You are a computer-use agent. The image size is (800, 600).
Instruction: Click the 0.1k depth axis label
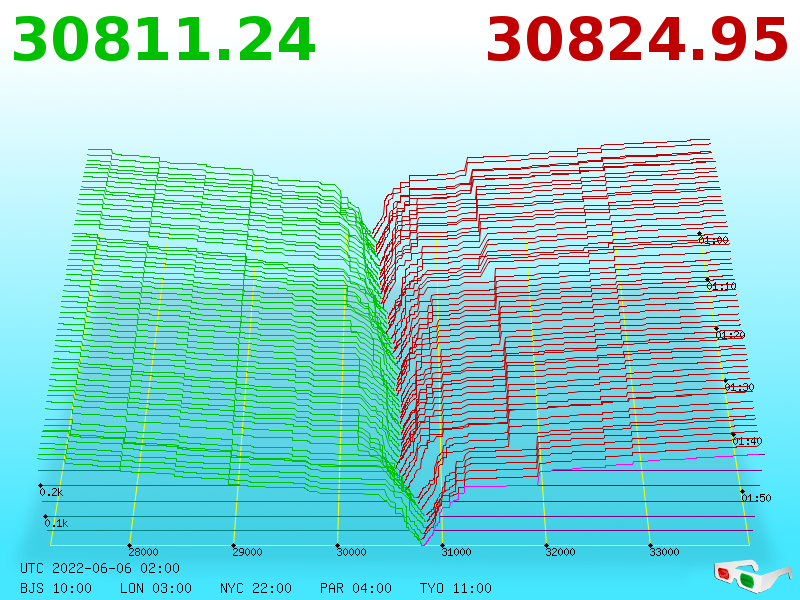56,523
